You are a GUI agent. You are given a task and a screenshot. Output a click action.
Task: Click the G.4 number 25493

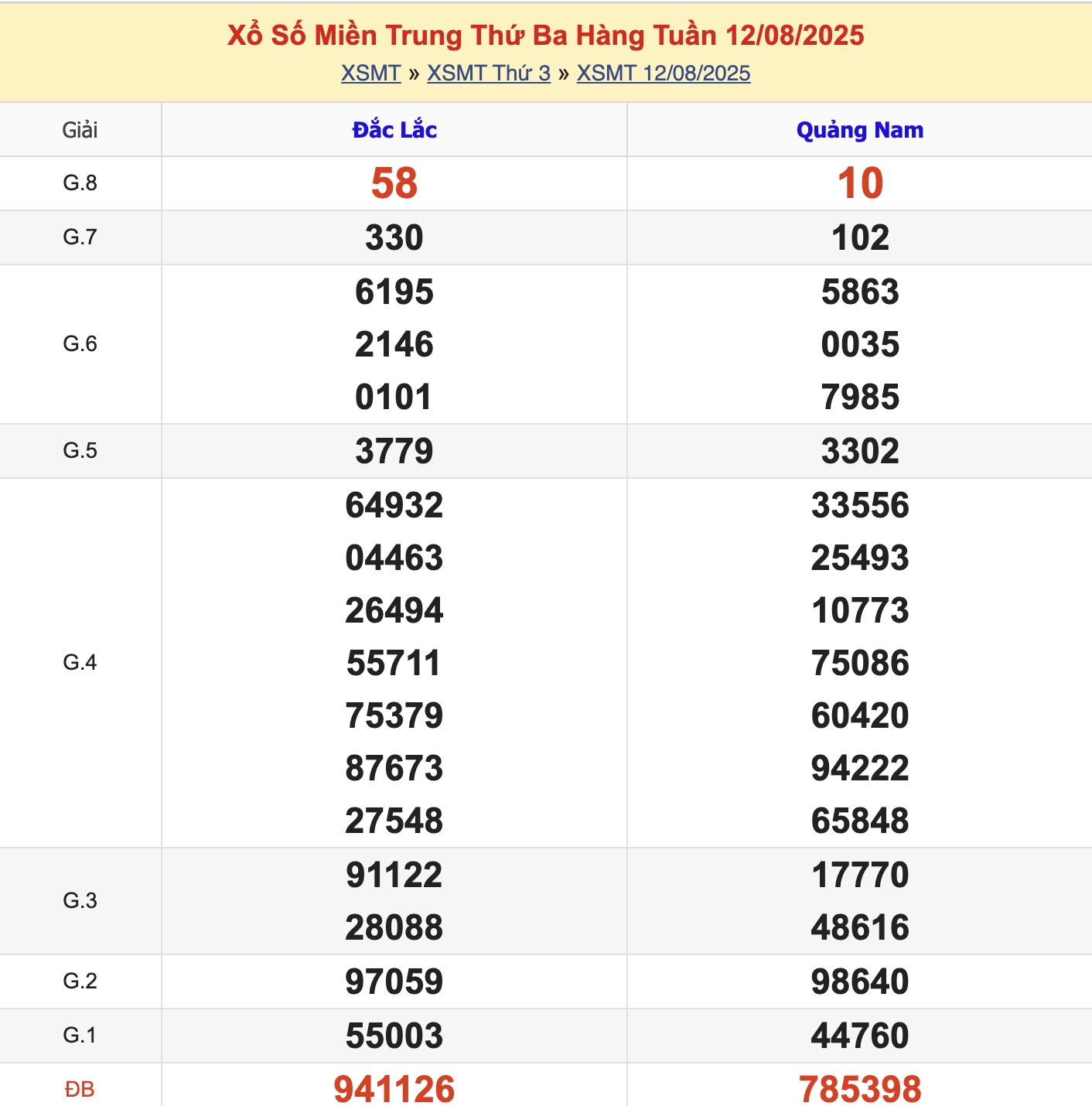pos(860,558)
